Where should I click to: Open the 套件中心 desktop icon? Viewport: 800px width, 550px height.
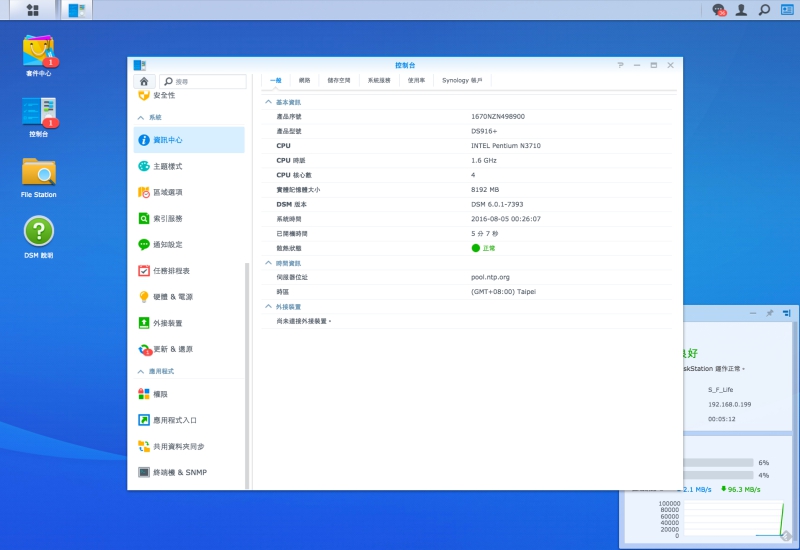[x=39, y=56]
